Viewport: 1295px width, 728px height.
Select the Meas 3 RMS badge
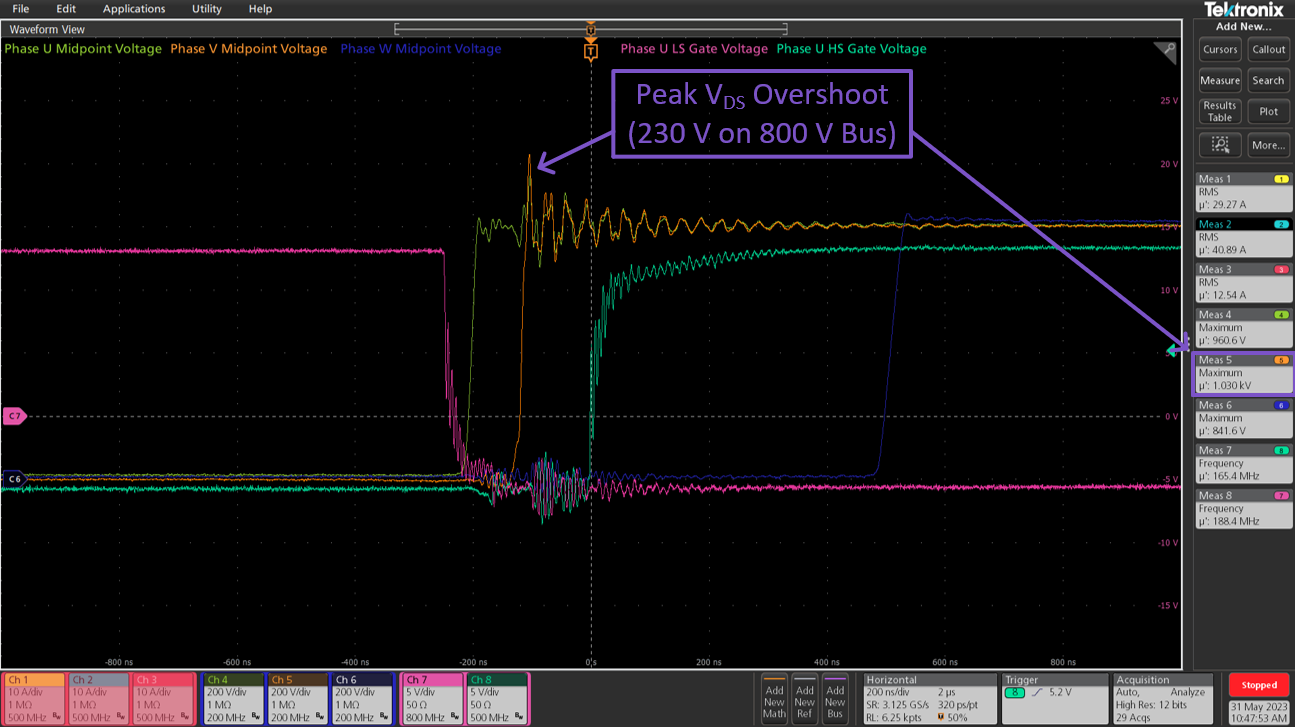tap(1243, 281)
